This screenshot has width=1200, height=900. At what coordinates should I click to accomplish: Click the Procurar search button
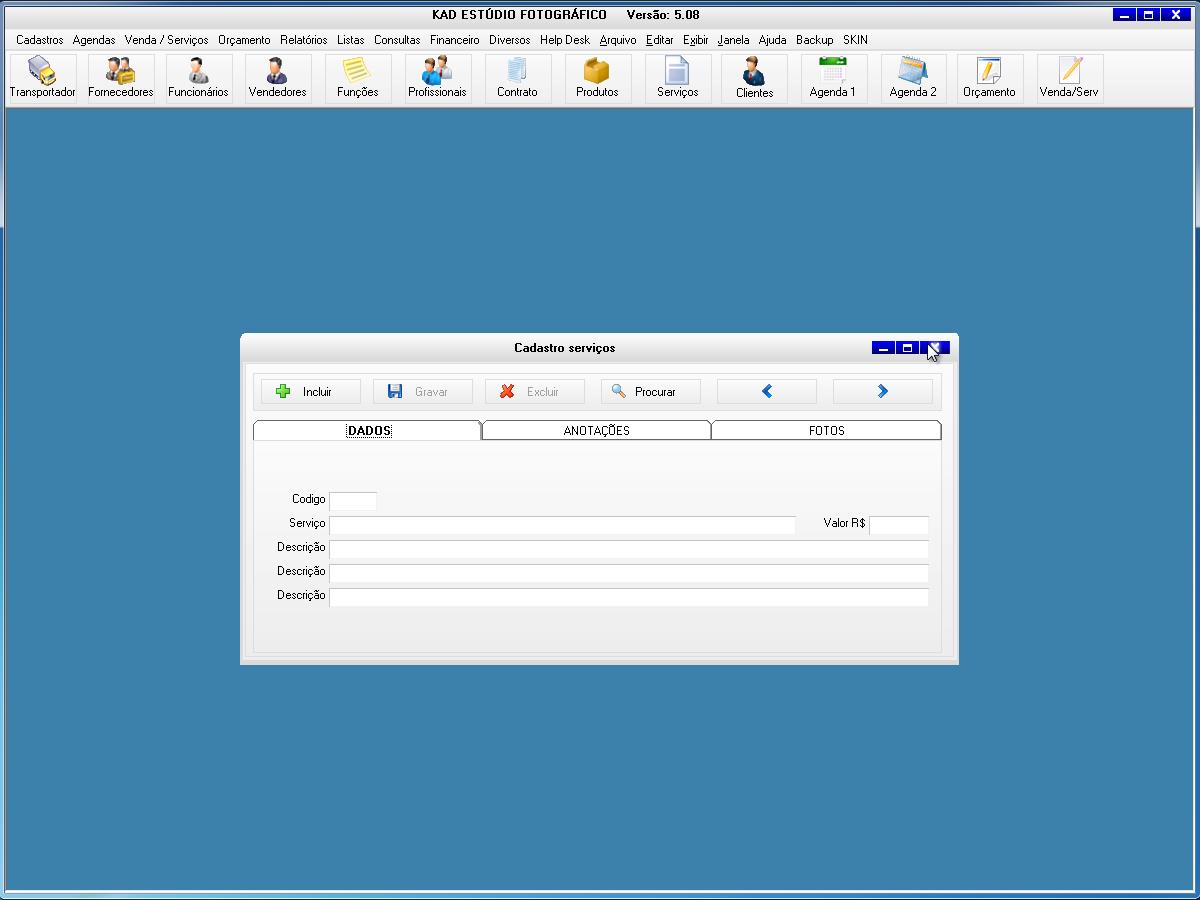click(x=651, y=392)
